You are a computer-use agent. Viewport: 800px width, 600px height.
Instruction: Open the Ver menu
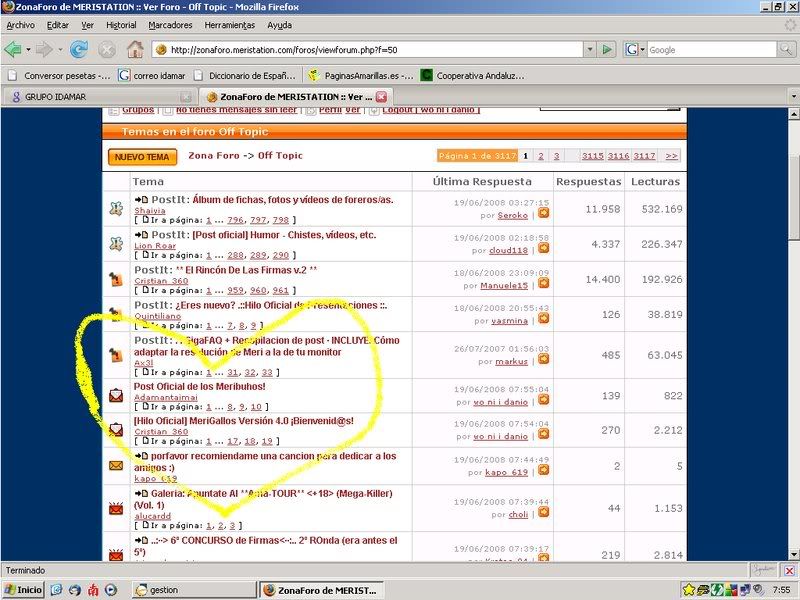tap(88, 25)
